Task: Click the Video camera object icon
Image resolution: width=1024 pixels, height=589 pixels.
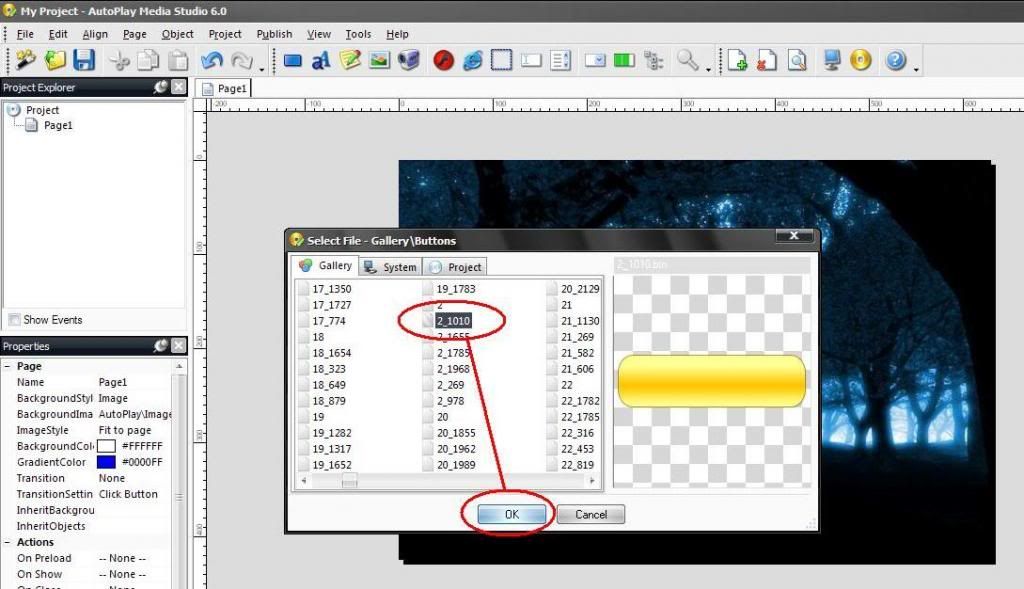Action: tap(408, 61)
